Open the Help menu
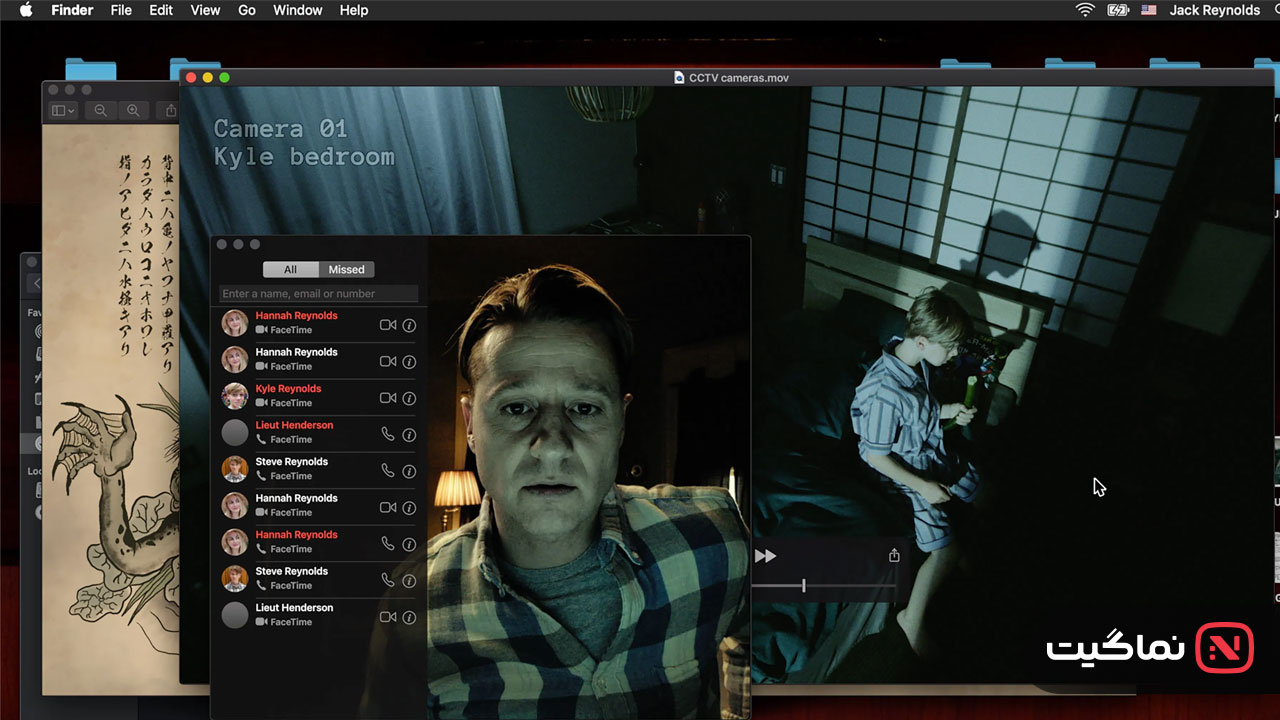Screen dimensions: 1280x720 [354, 10]
